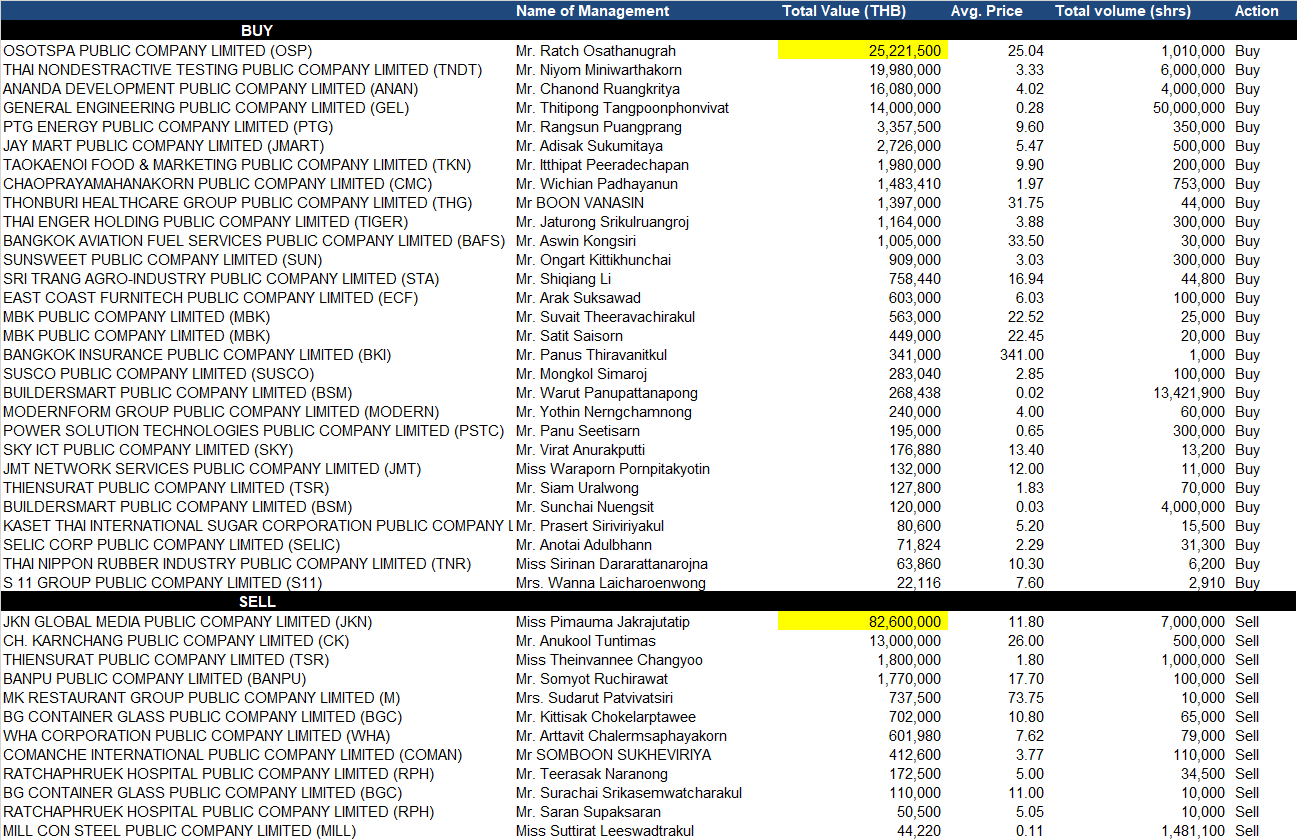Select PTG ENERGY (PTG) company cell

pos(168,127)
